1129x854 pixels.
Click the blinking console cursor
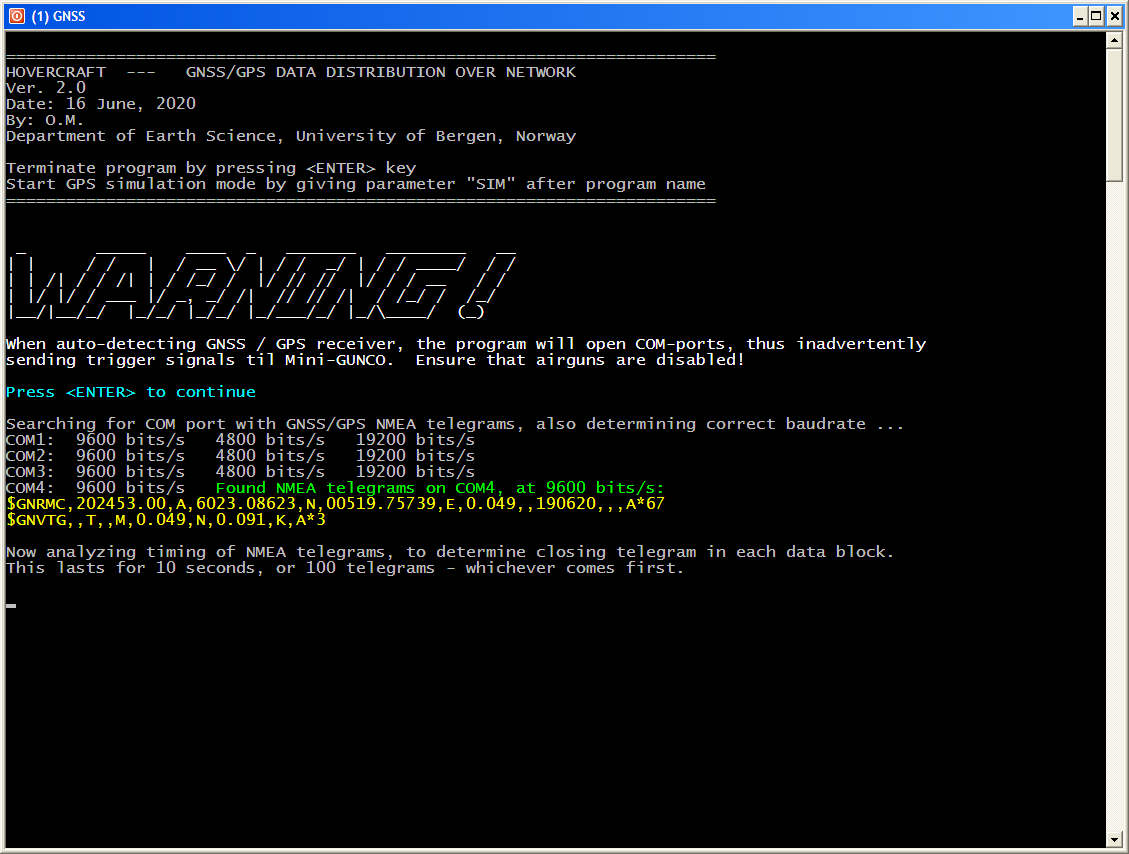(11, 605)
